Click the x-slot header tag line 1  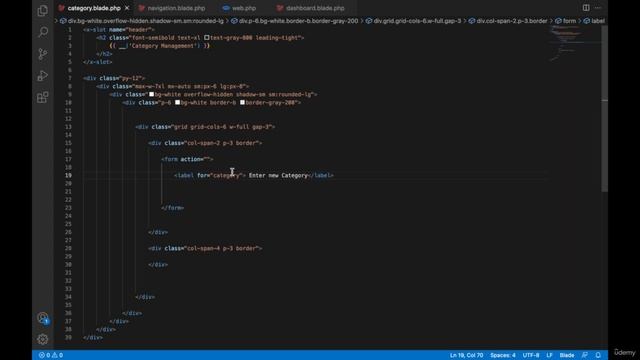click(x=119, y=29)
